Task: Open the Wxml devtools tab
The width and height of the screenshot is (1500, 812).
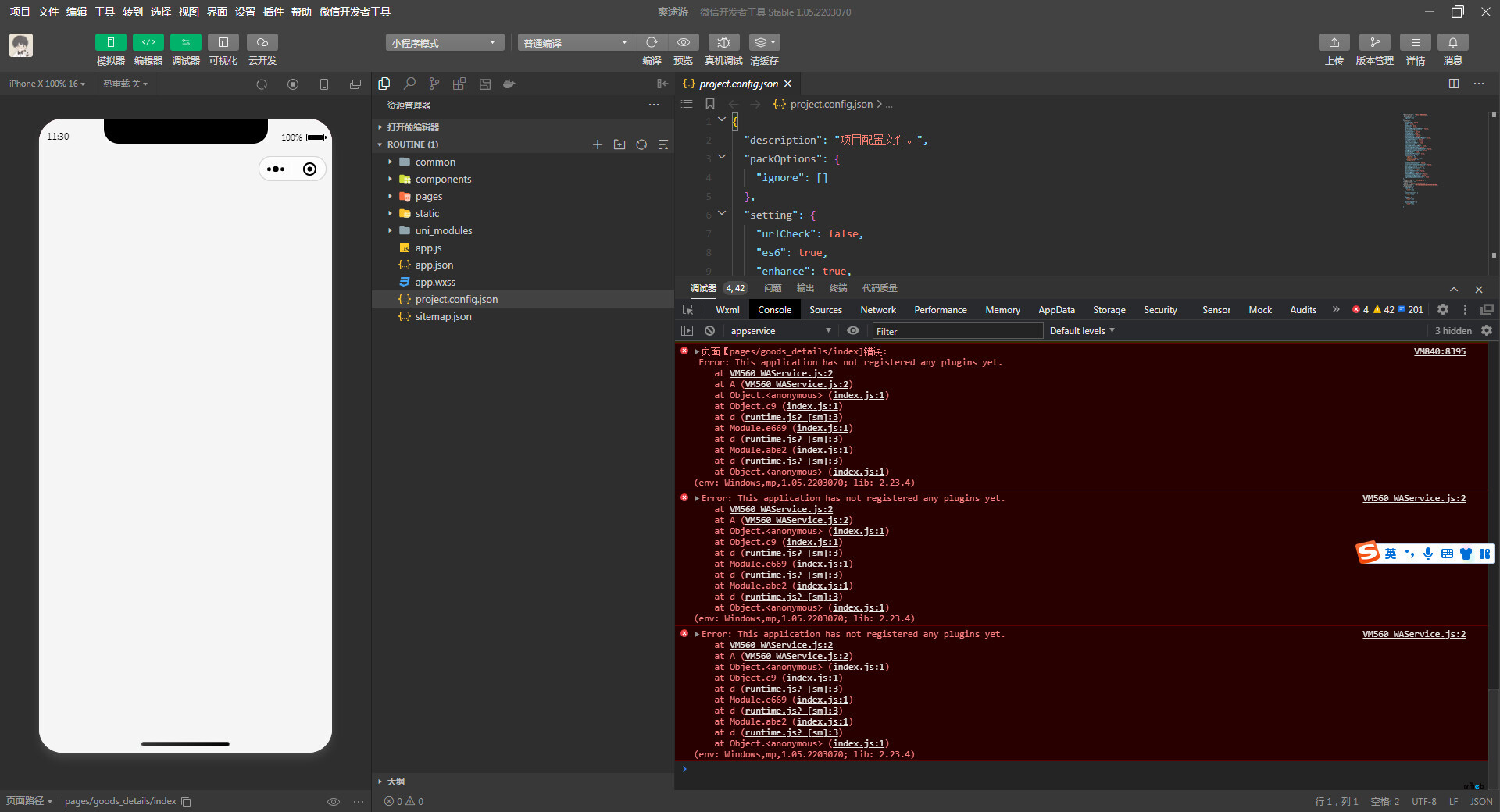Action: click(x=727, y=310)
